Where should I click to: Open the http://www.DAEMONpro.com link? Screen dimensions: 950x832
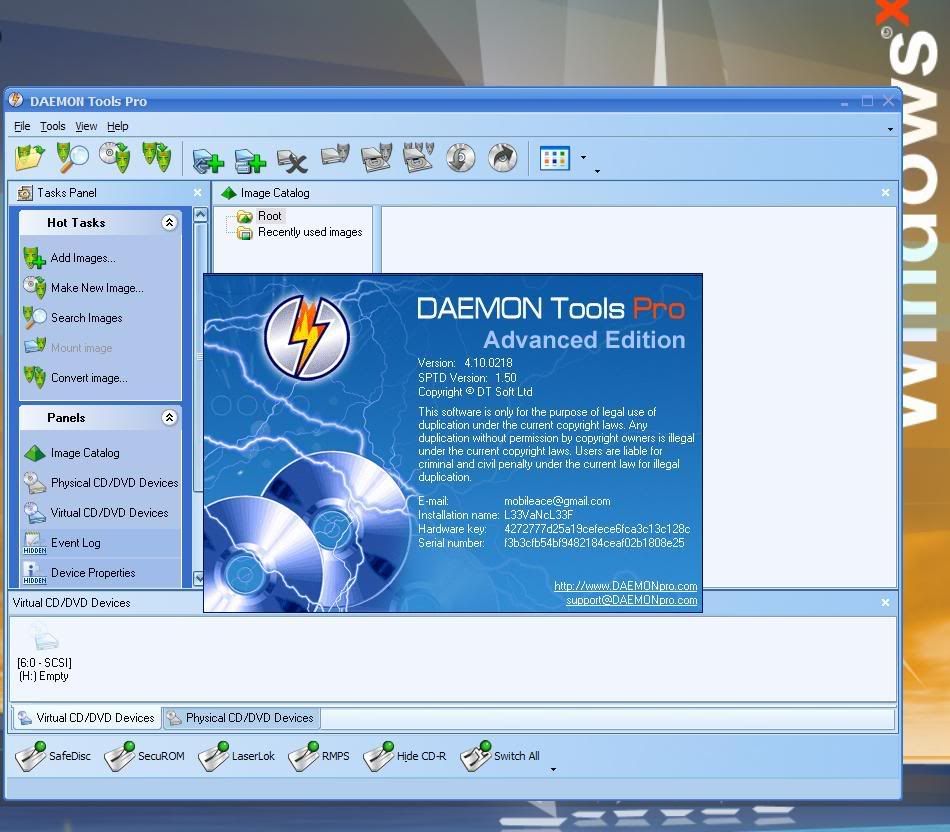625,586
